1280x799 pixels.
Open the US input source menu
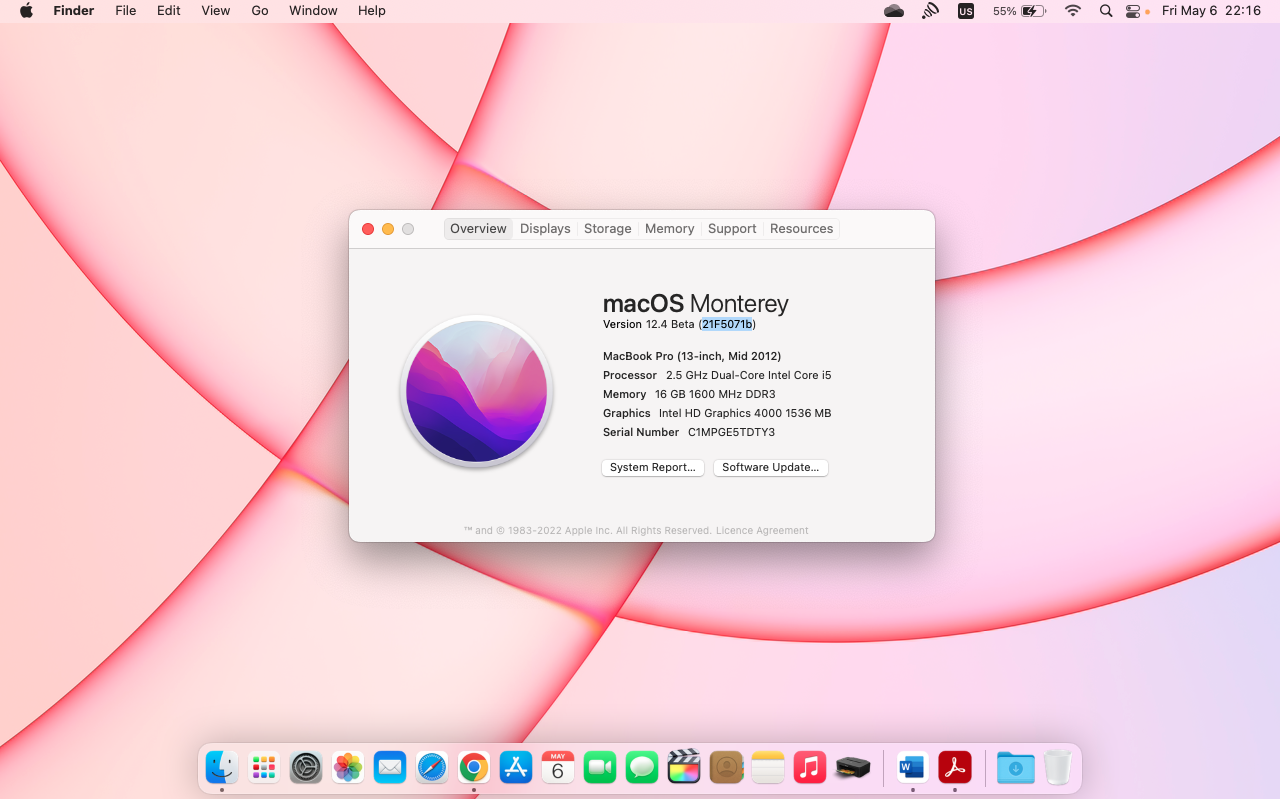coord(965,11)
